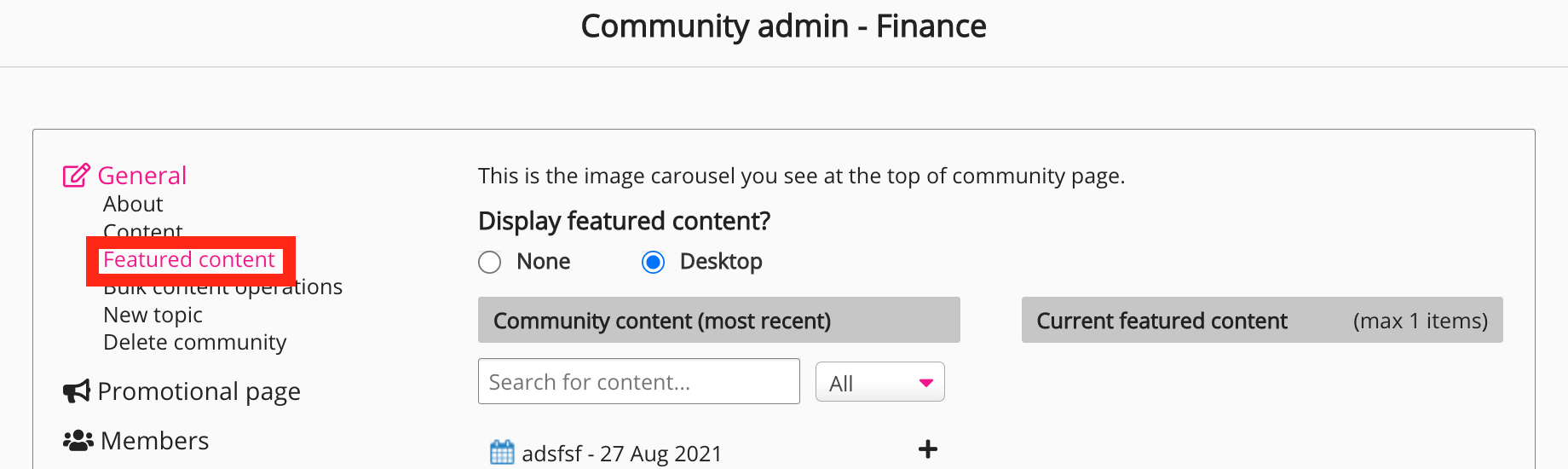Click the Search for content field
The image size is (1568, 469).
[638, 382]
